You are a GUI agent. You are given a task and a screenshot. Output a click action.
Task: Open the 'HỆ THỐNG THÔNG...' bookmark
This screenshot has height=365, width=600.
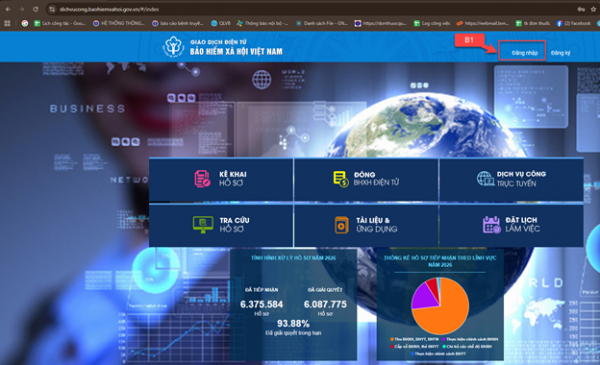coord(119,23)
